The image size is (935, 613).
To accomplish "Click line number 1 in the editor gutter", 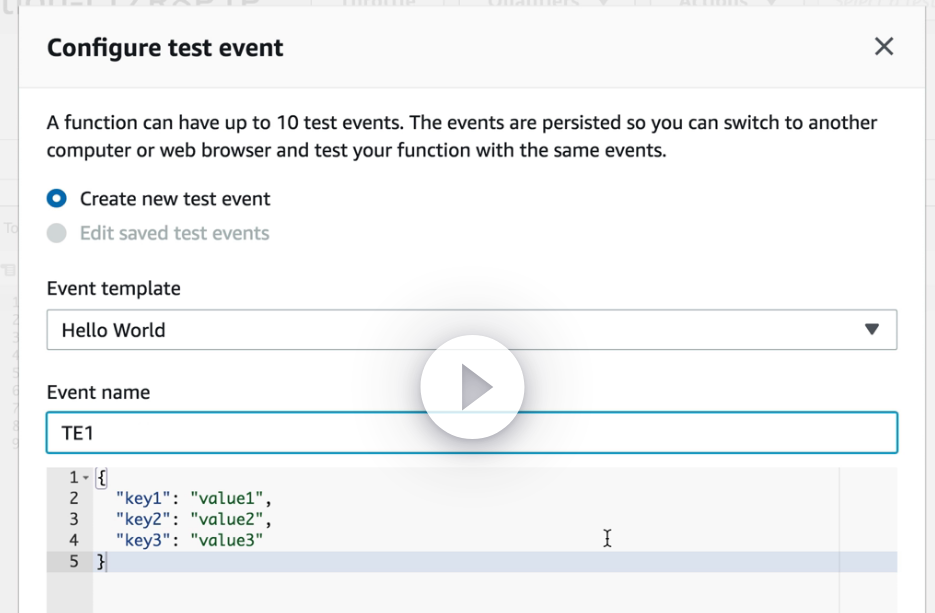I will coord(74,478).
